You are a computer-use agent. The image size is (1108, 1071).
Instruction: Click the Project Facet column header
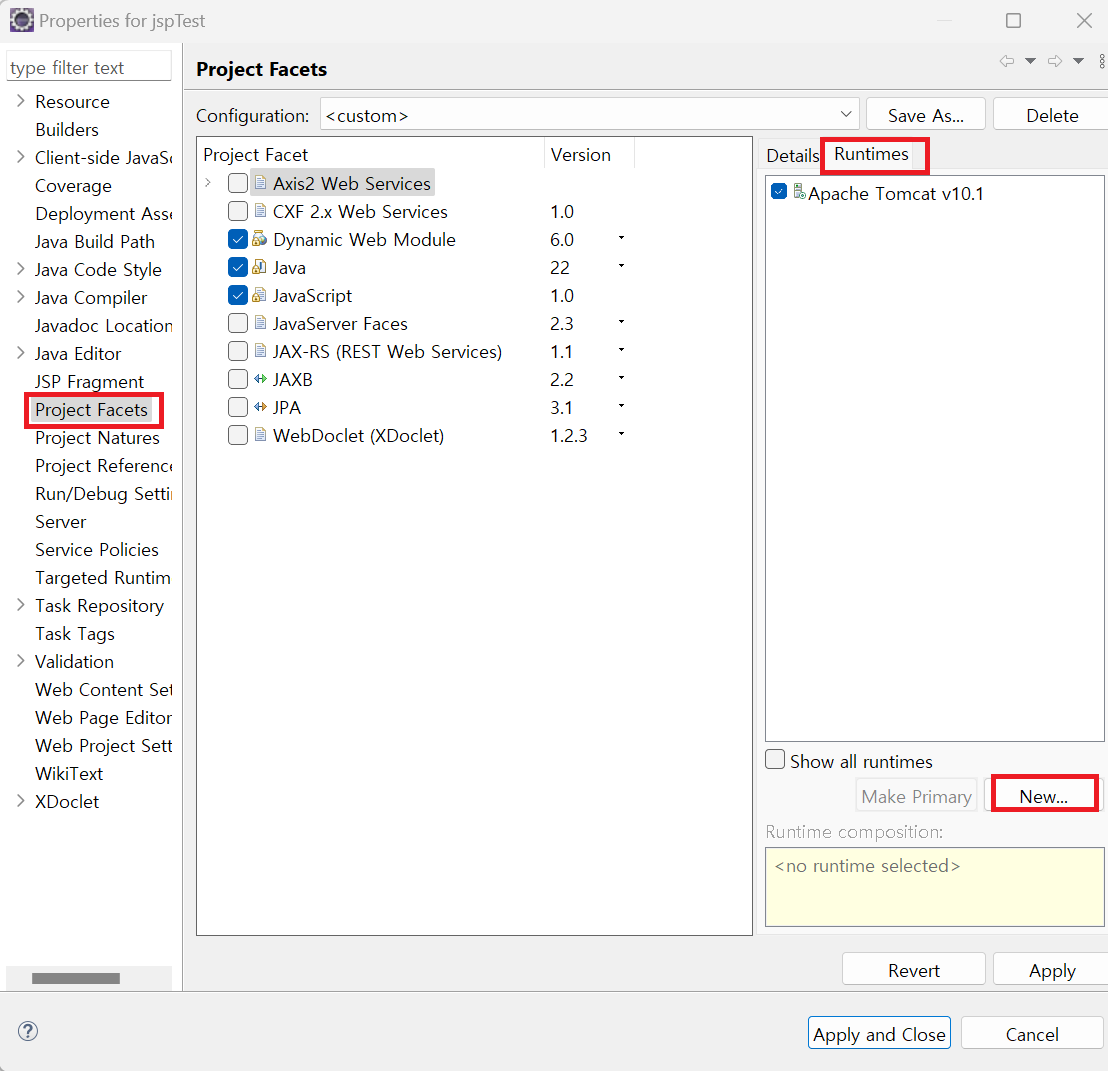(x=370, y=155)
